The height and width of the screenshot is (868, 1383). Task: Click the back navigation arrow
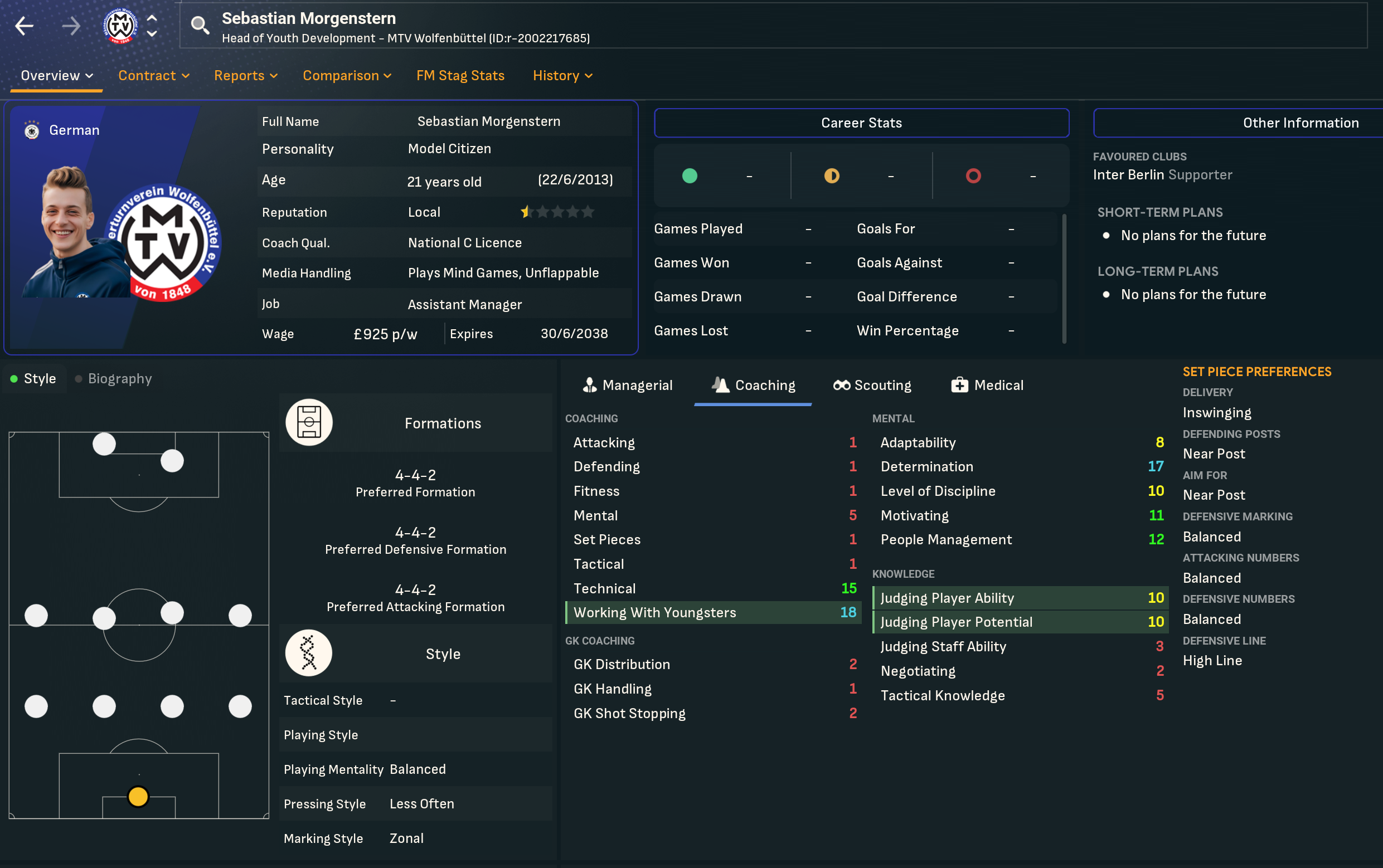point(24,26)
